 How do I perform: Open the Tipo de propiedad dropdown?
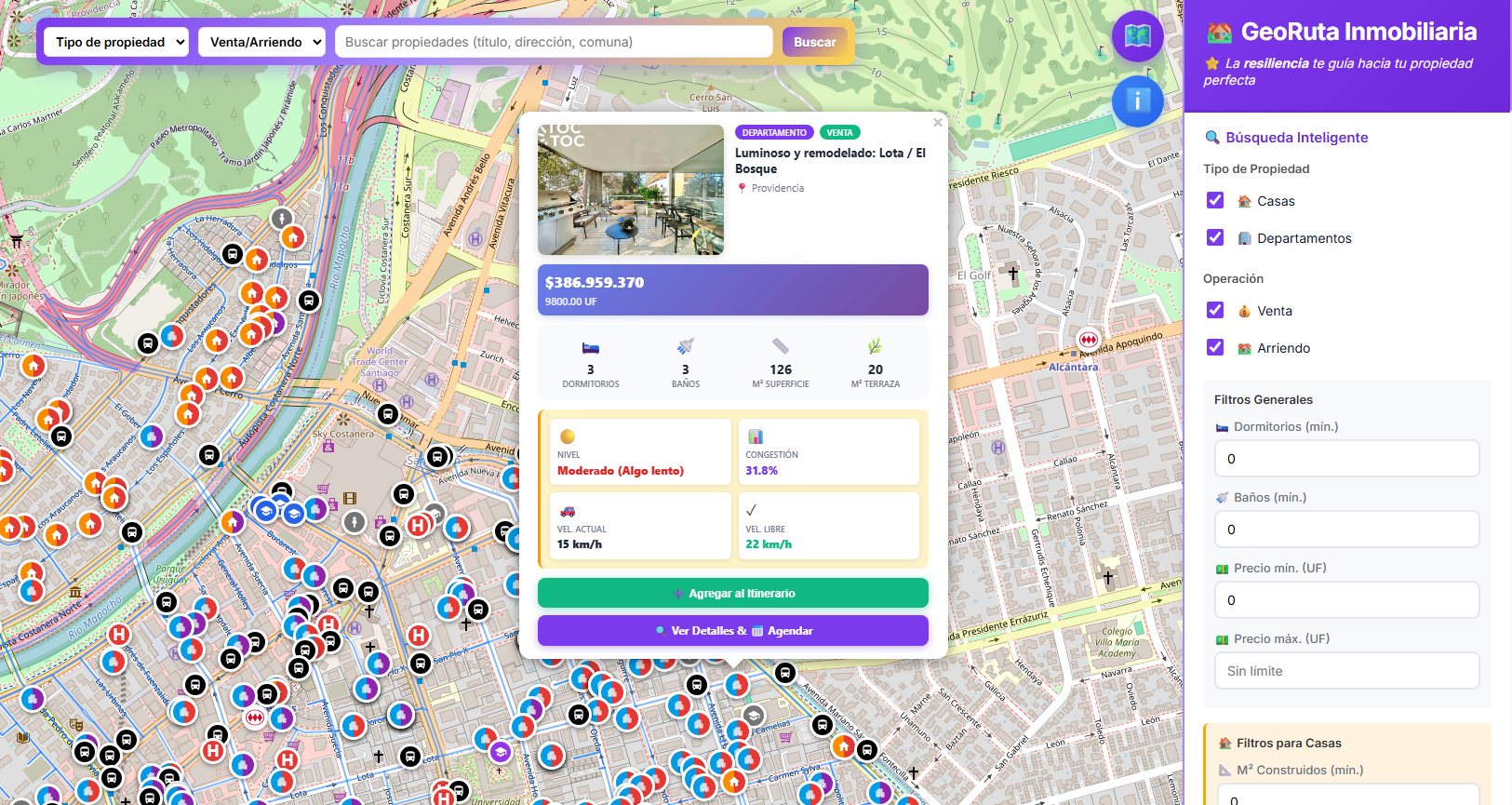pos(116,42)
